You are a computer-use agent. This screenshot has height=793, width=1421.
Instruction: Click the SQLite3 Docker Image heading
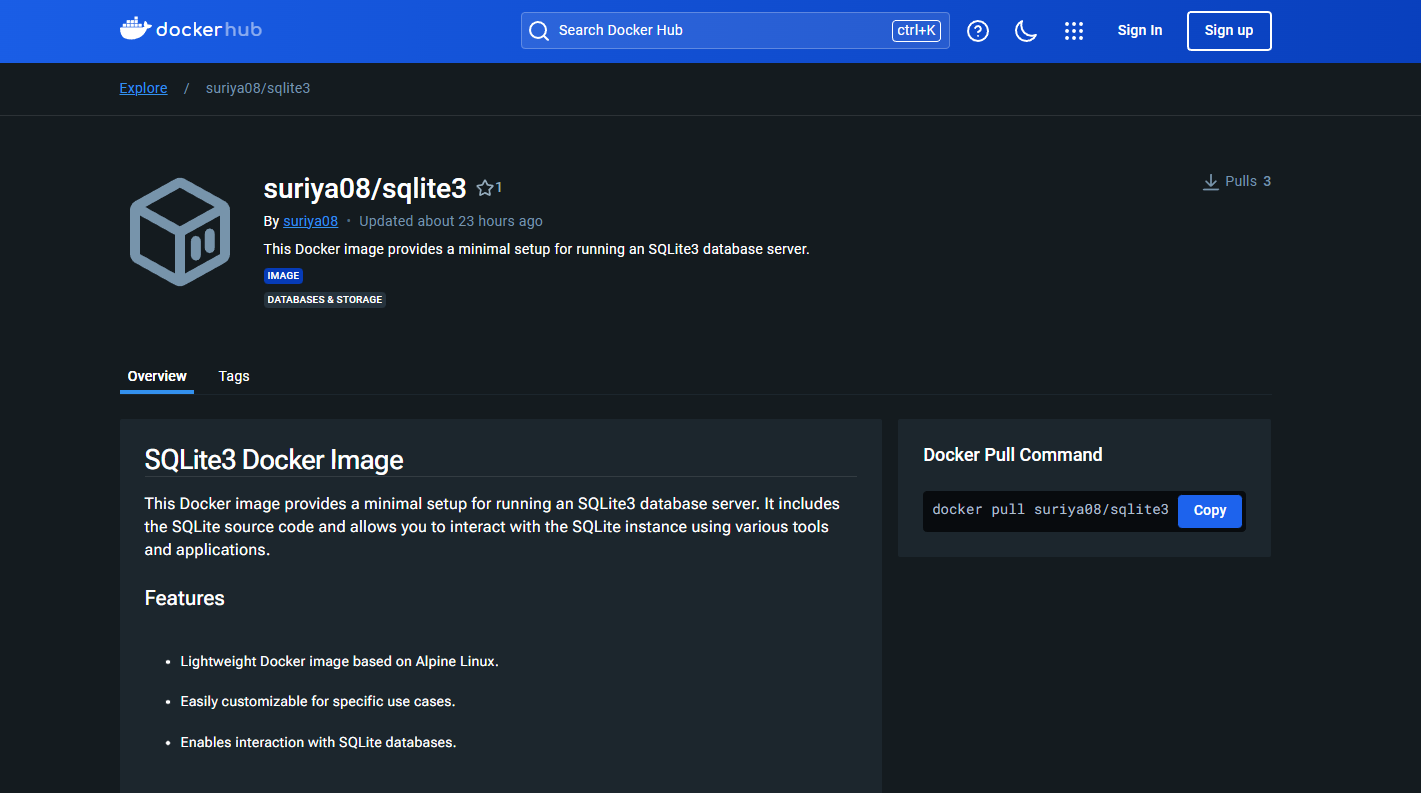(274, 460)
